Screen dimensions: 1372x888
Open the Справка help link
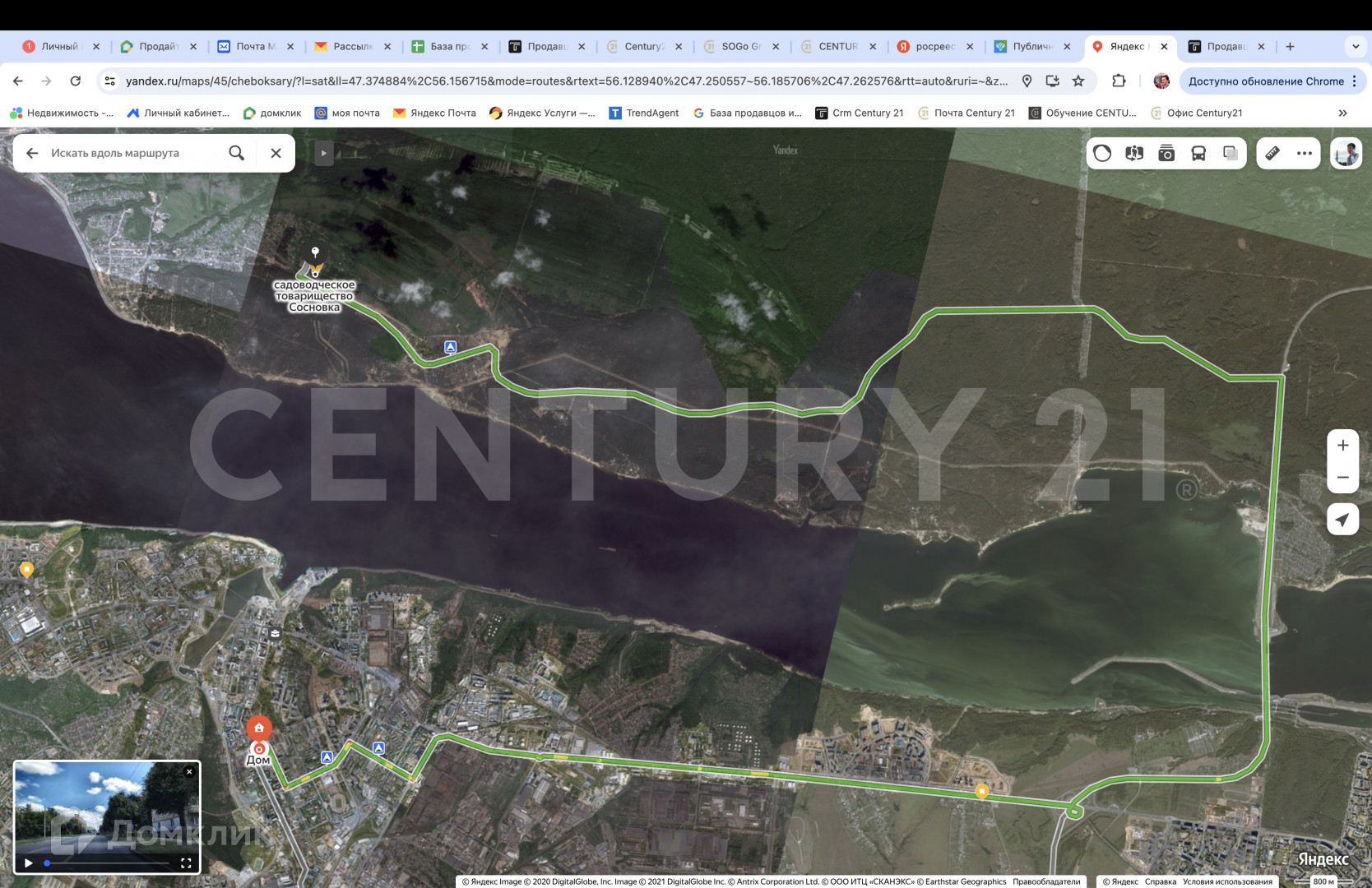point(1160,881)
